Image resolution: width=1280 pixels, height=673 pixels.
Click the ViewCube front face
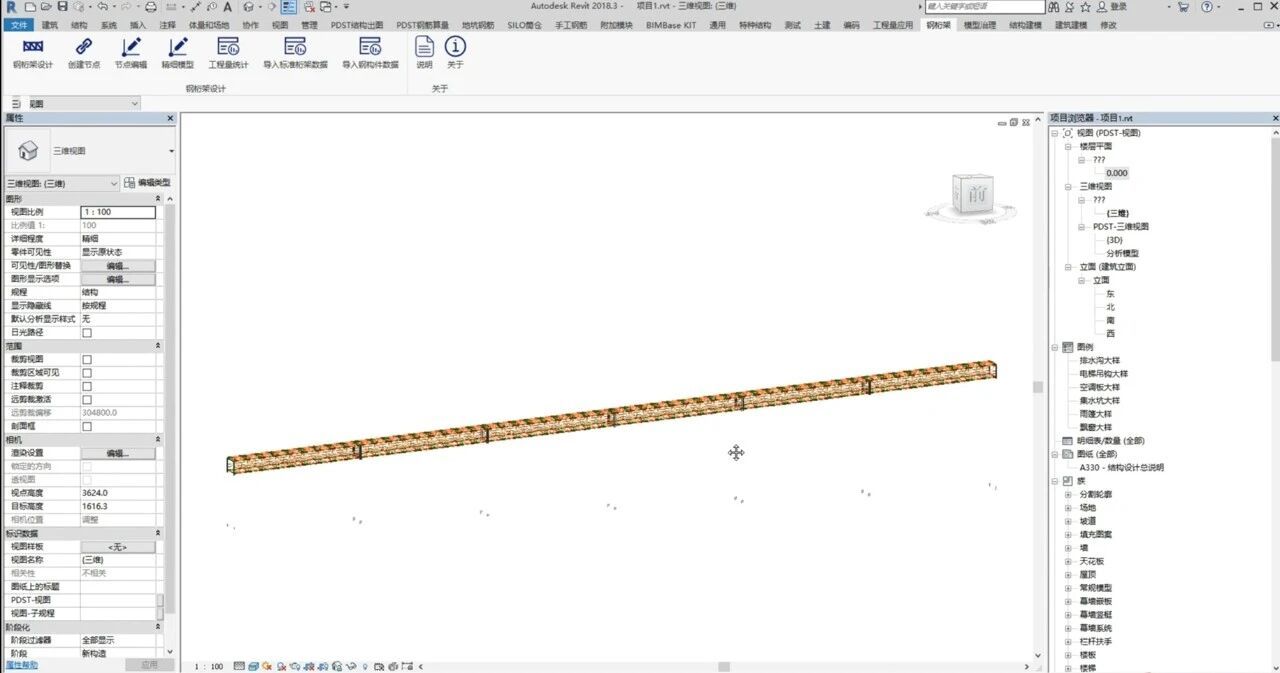[x=973, y=195]
